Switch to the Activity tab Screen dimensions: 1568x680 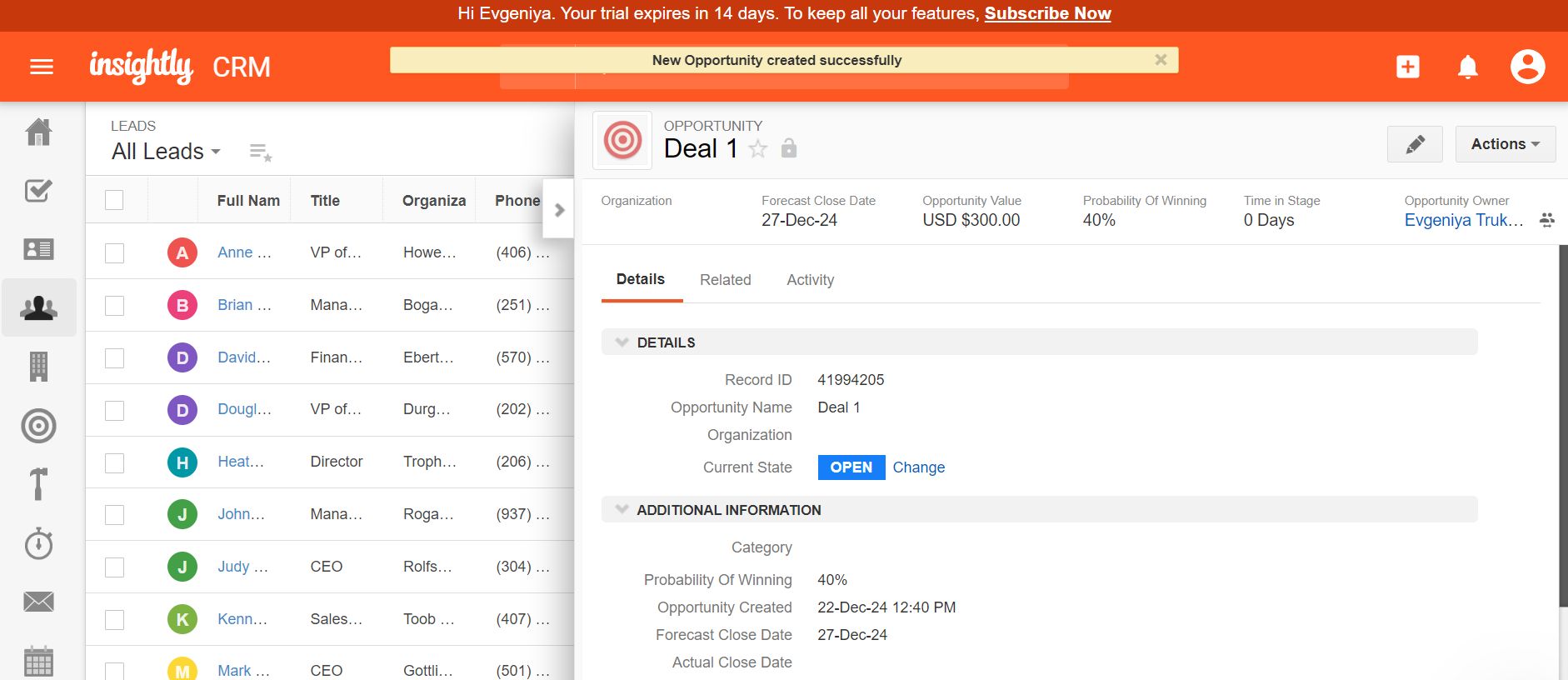click(810, 280)
